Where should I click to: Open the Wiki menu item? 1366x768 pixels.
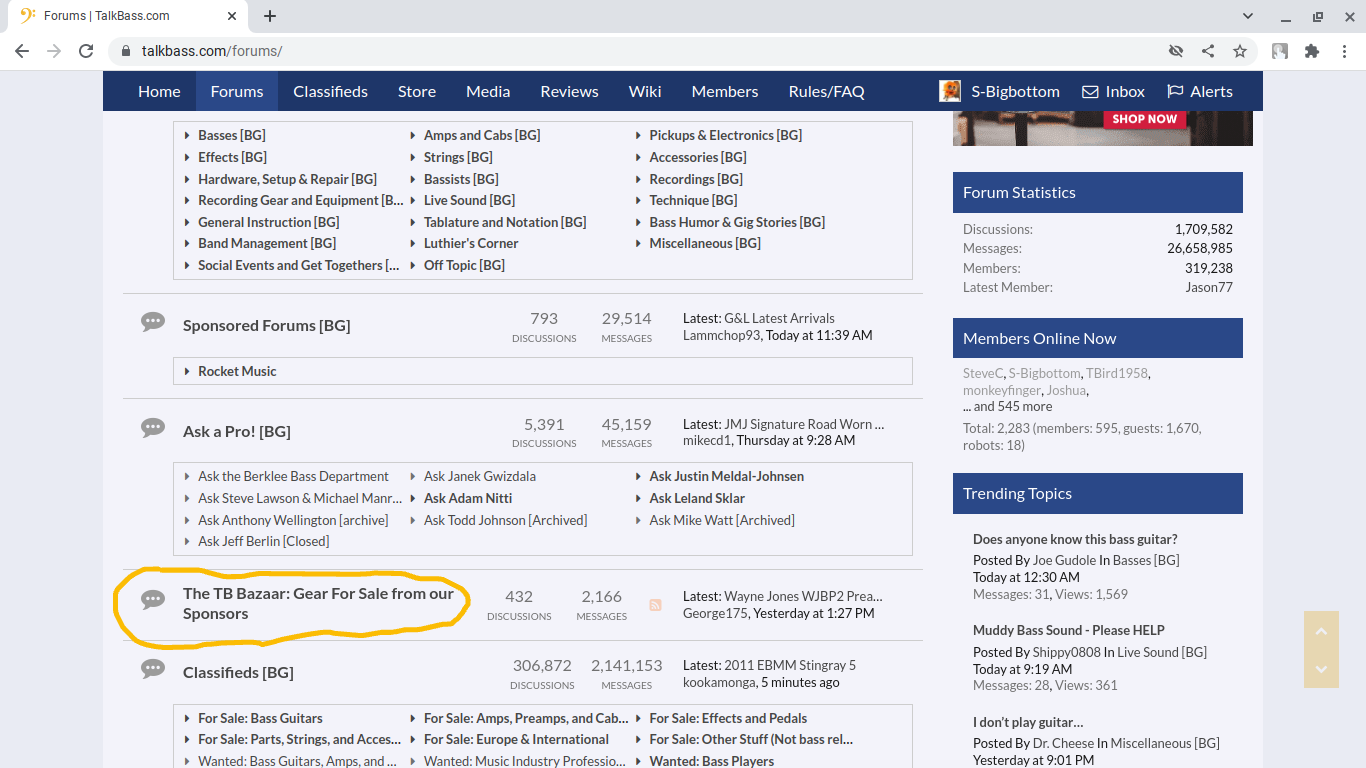click(x=645, y=91)
